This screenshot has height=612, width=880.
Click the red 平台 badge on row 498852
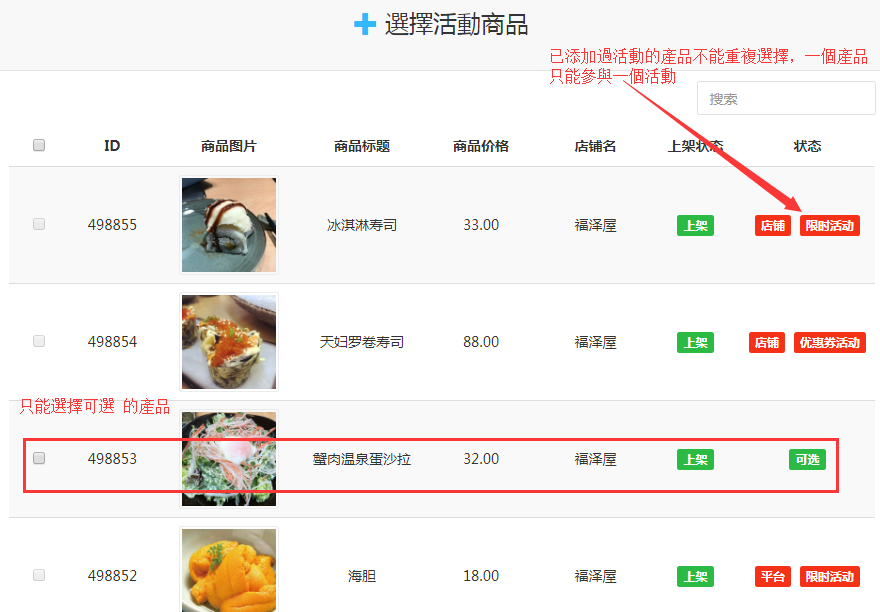click(x=773, y=576)
